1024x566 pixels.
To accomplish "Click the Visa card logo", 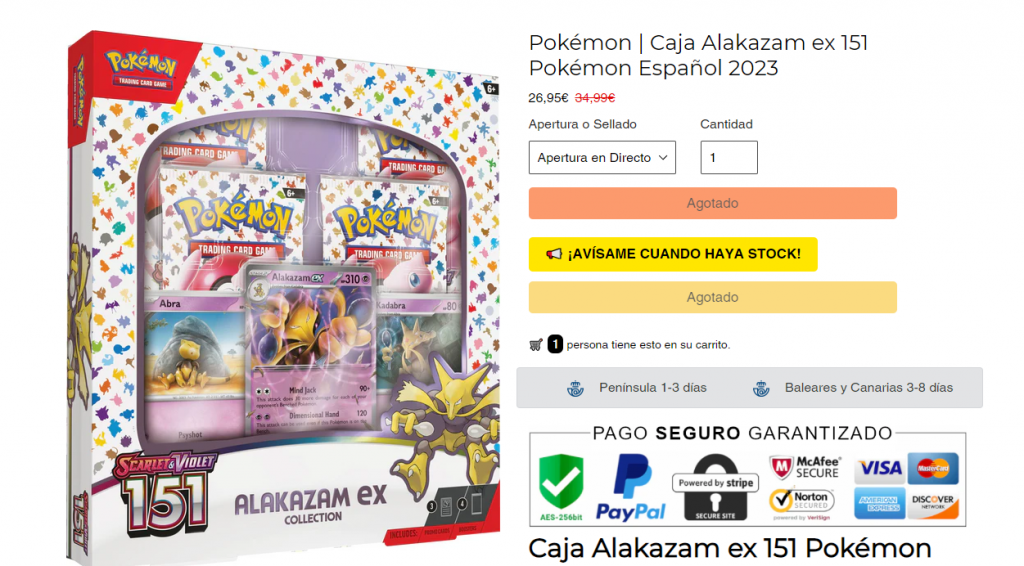I will pos(879,468).
